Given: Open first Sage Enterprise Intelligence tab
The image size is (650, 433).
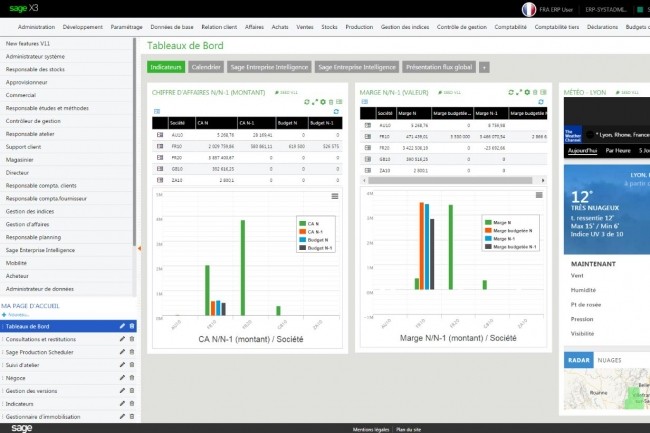Looking at the screenshot, I should tap(269, 67).
